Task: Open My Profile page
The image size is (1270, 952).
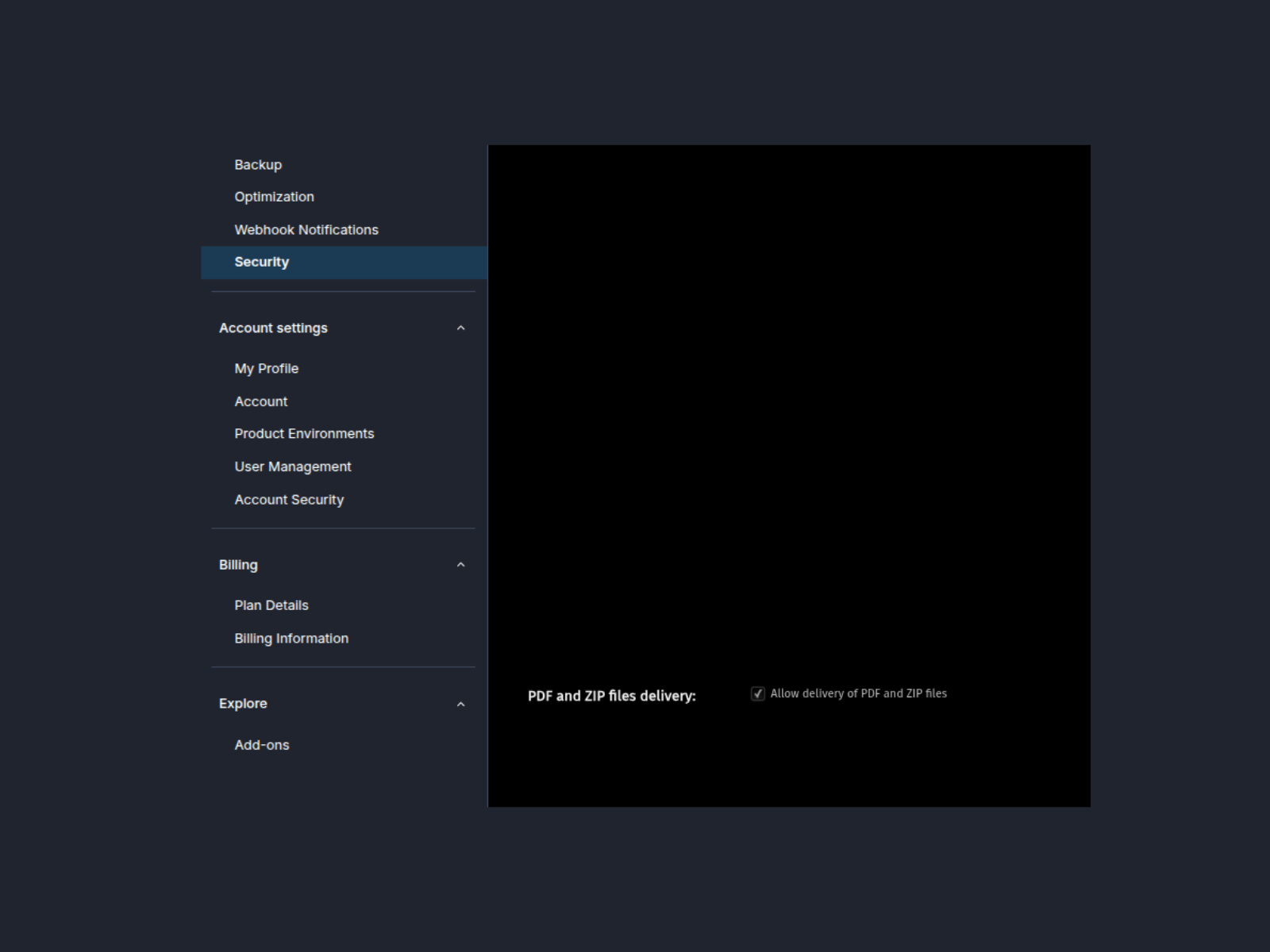Action: (267, 369)
